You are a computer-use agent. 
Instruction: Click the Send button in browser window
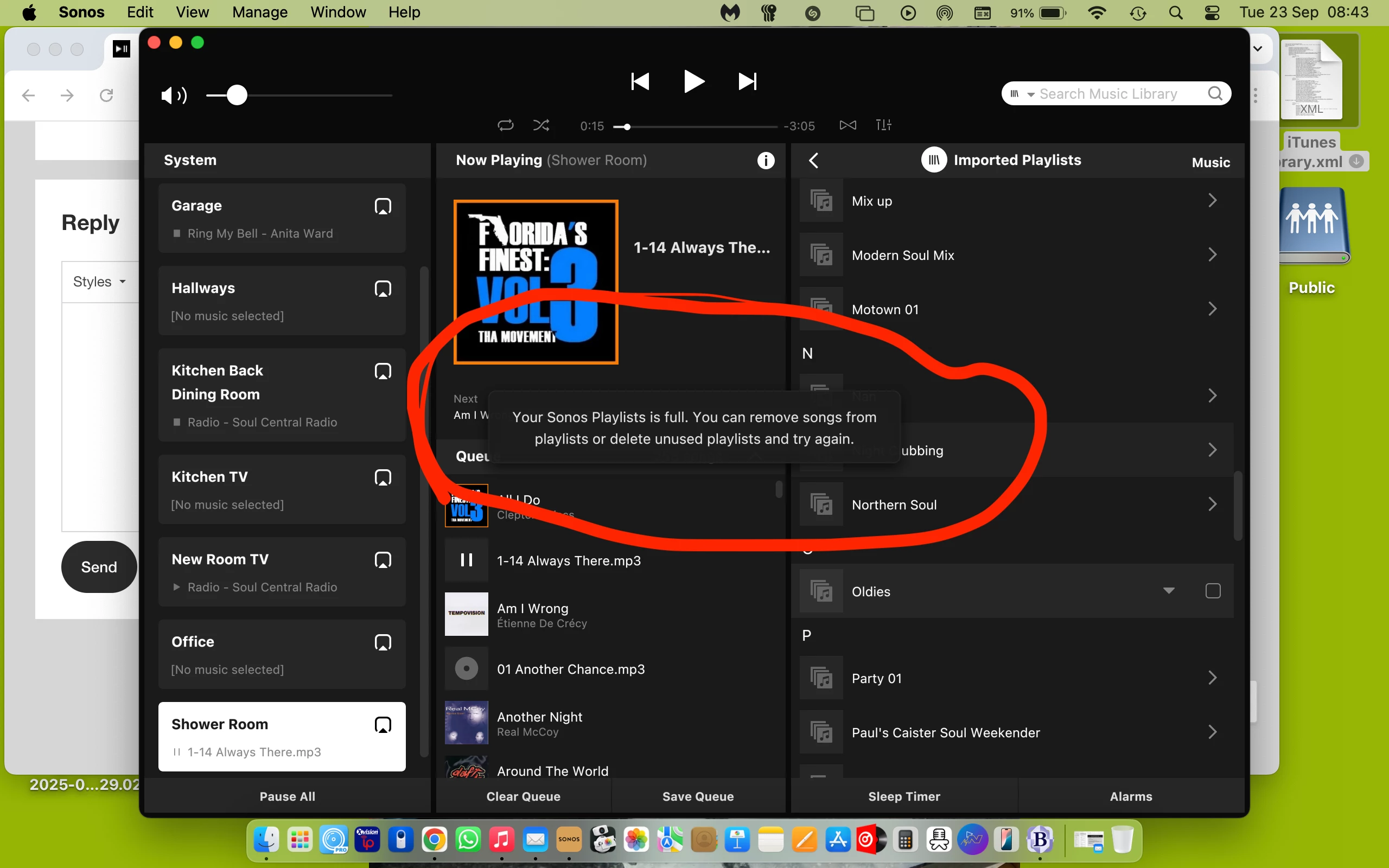(x=99, y=566)
